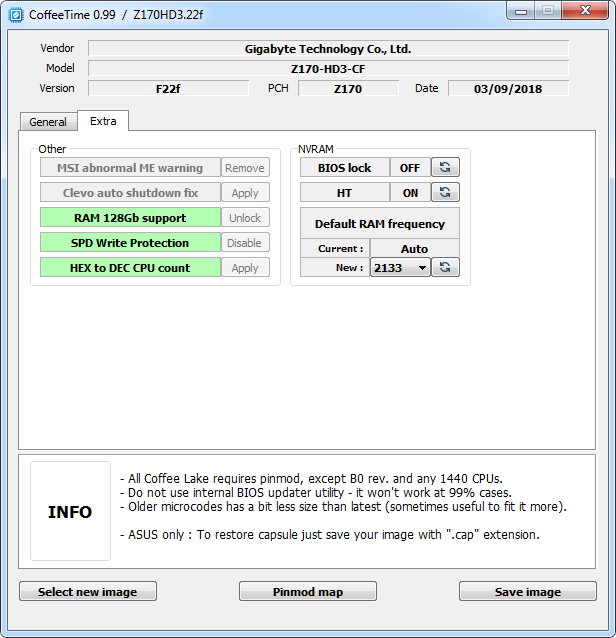Click the Save image button
Screen dimensions: 616x638
[528, 591]
